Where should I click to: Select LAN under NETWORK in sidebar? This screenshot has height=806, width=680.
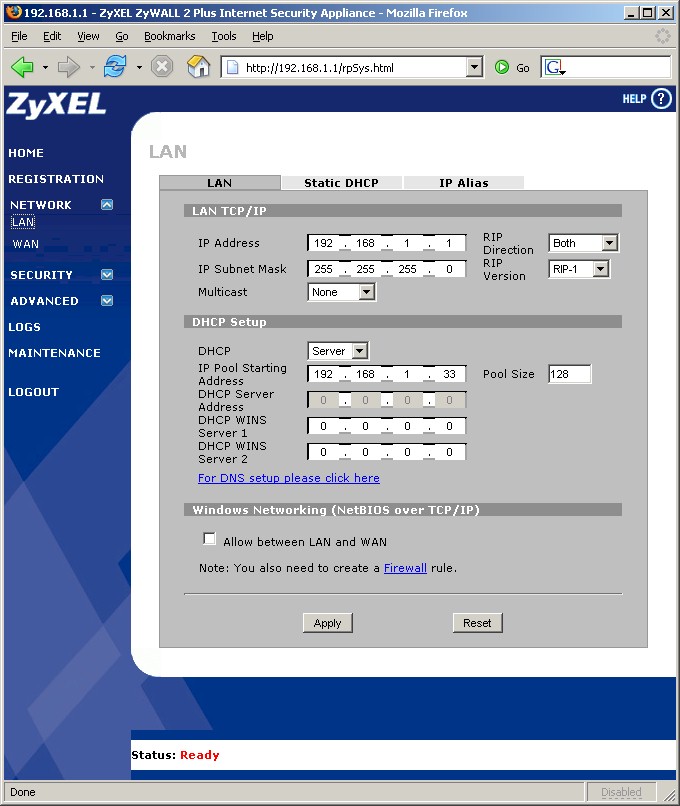pyautogui.click(x=23, y=222)
